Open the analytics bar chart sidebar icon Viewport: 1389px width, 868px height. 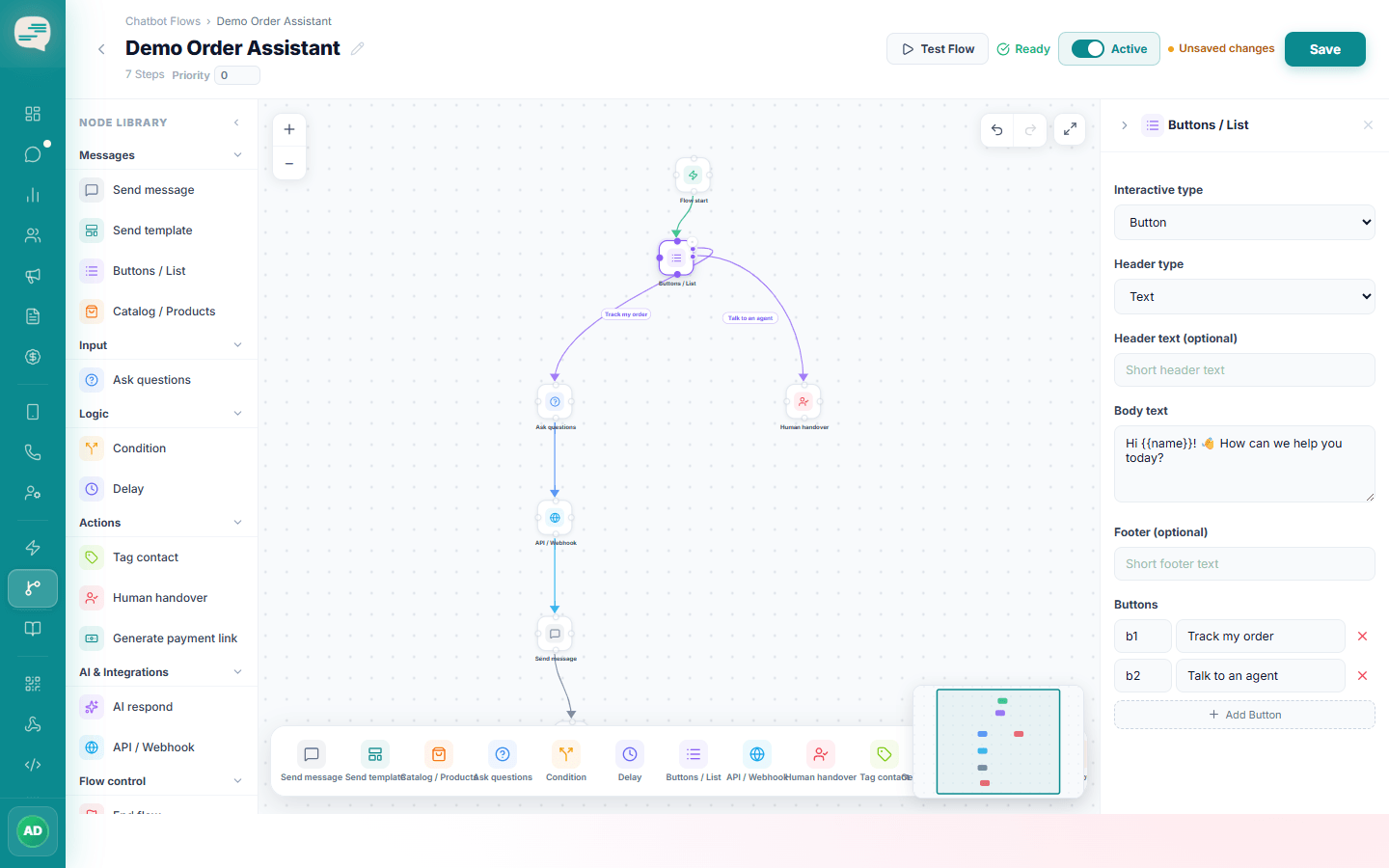(33, 195)
